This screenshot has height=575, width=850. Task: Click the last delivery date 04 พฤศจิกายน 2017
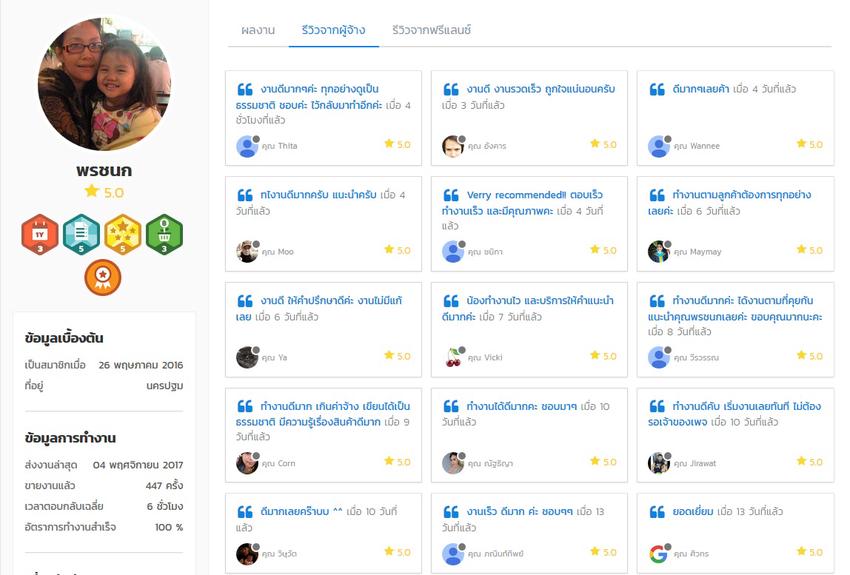coord(138,465)
